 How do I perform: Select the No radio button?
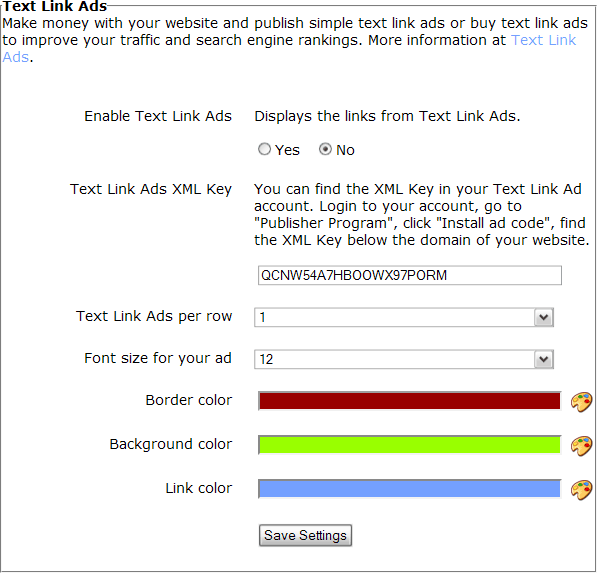pyautogui.click(x=325, y=149)
